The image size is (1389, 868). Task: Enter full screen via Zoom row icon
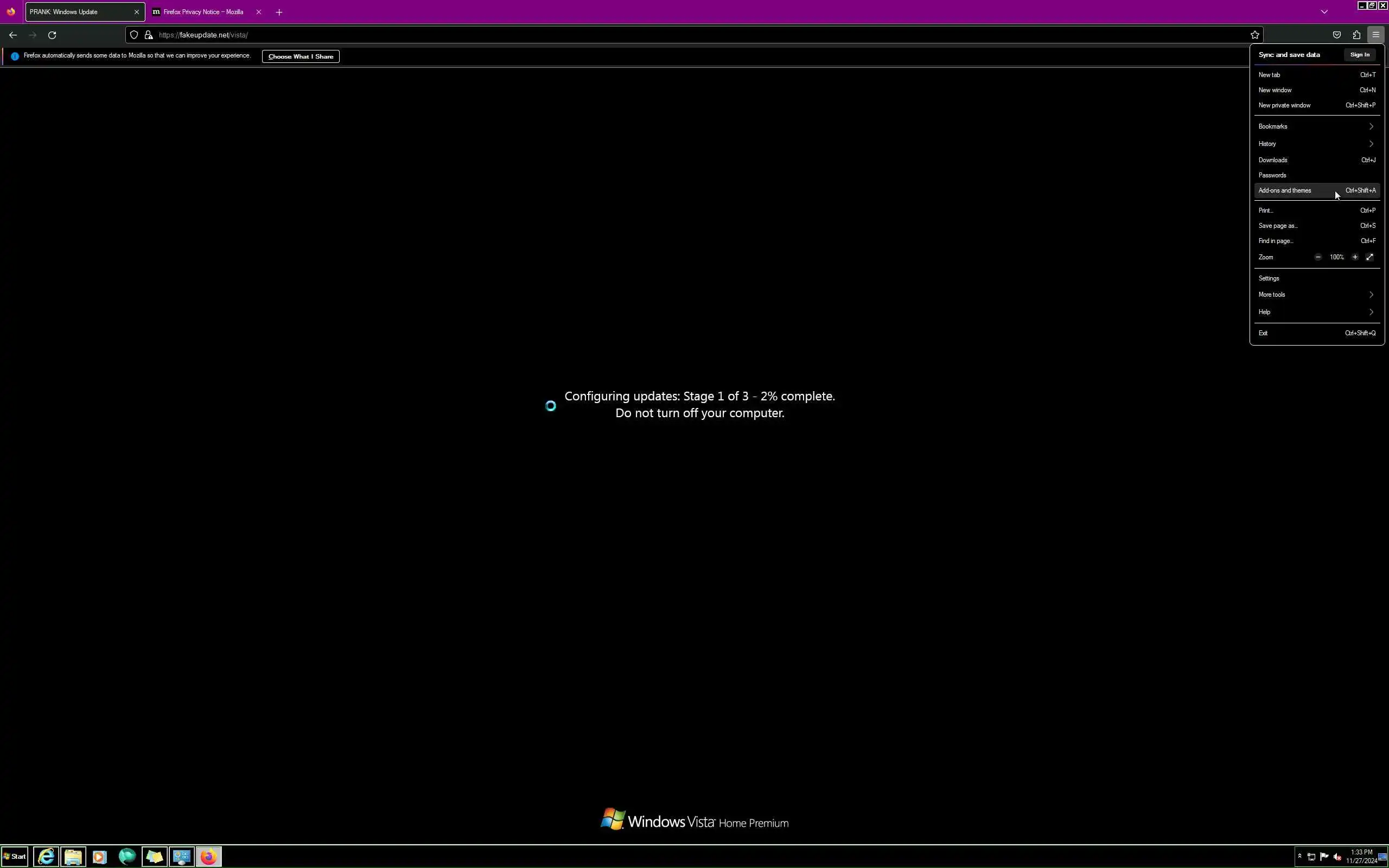(x=1369, y=257)
